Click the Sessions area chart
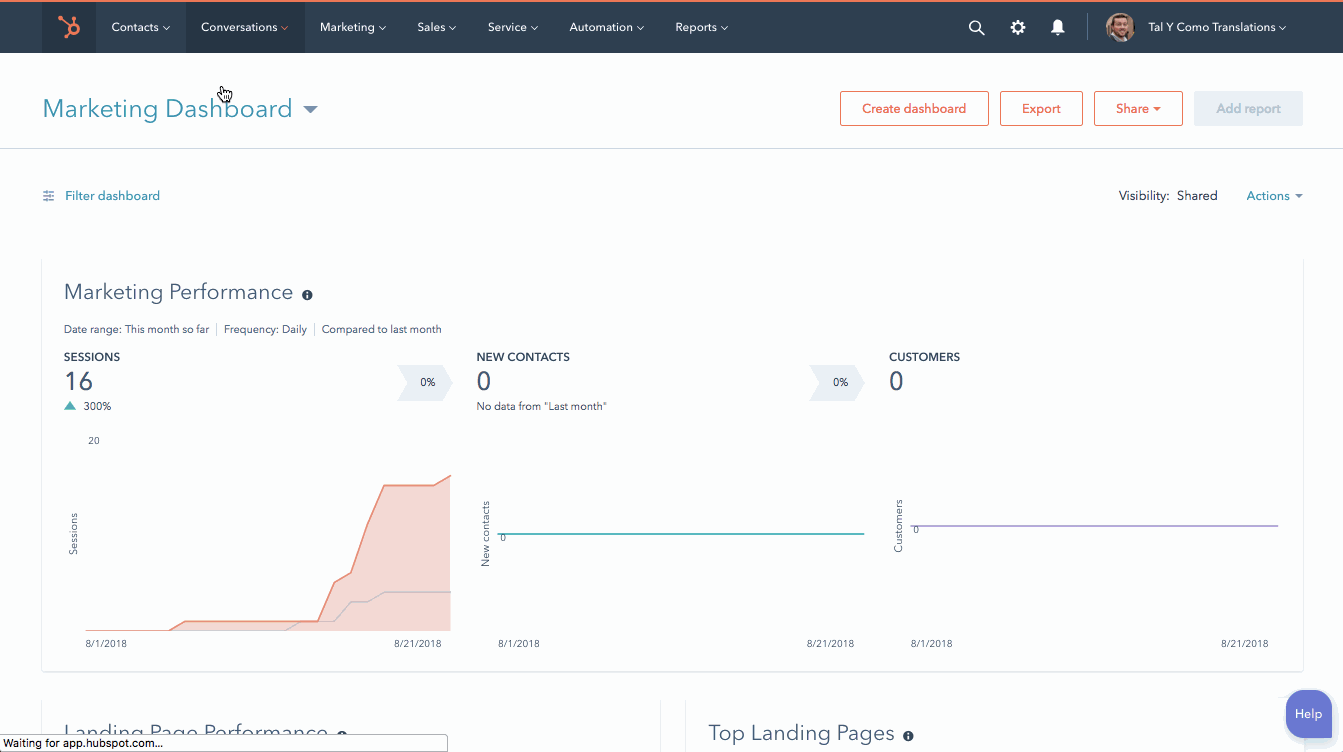 (x=400, y=570)
